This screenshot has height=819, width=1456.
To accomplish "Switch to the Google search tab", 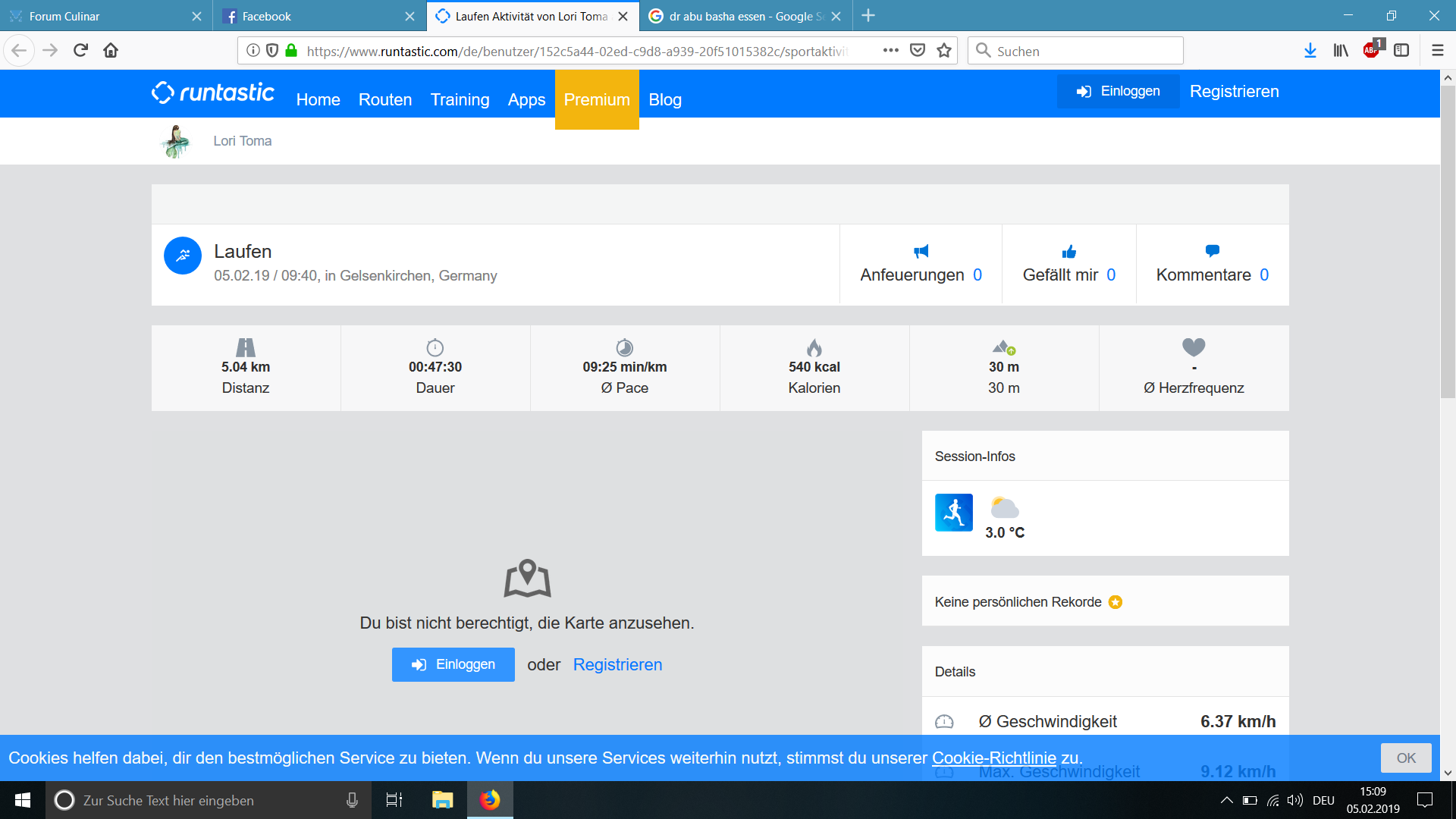I will 746,16.
